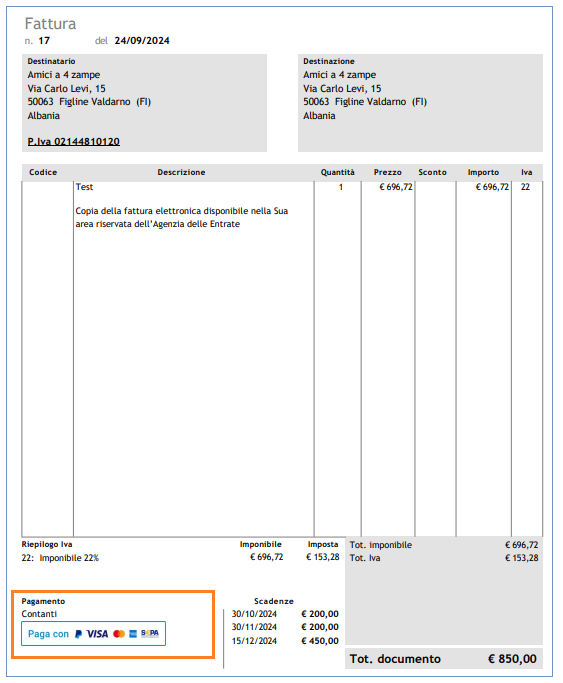Click the "Riepilogo Iva" heading
563x683 pixels.
pos(47,544)
